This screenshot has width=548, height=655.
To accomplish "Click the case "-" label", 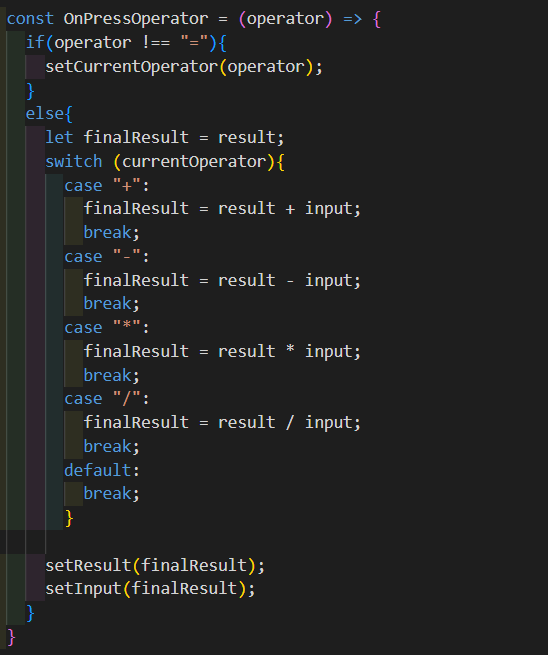I will (x=107, y=256).
